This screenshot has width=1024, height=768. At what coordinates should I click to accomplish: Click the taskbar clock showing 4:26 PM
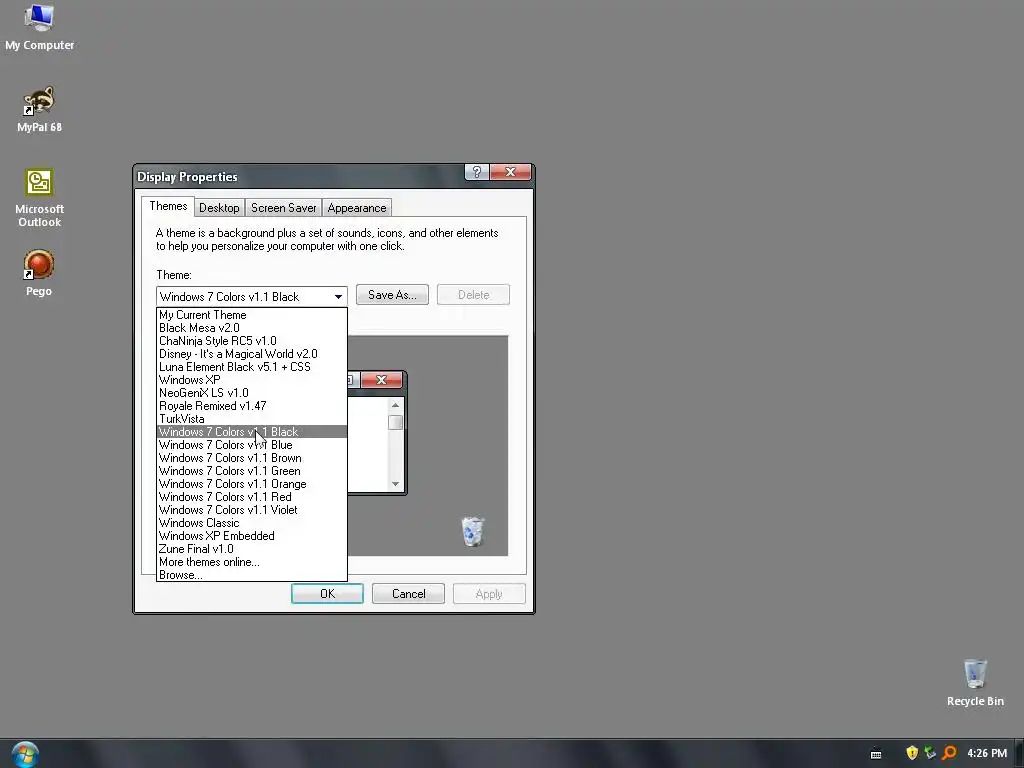pos(987,753)
